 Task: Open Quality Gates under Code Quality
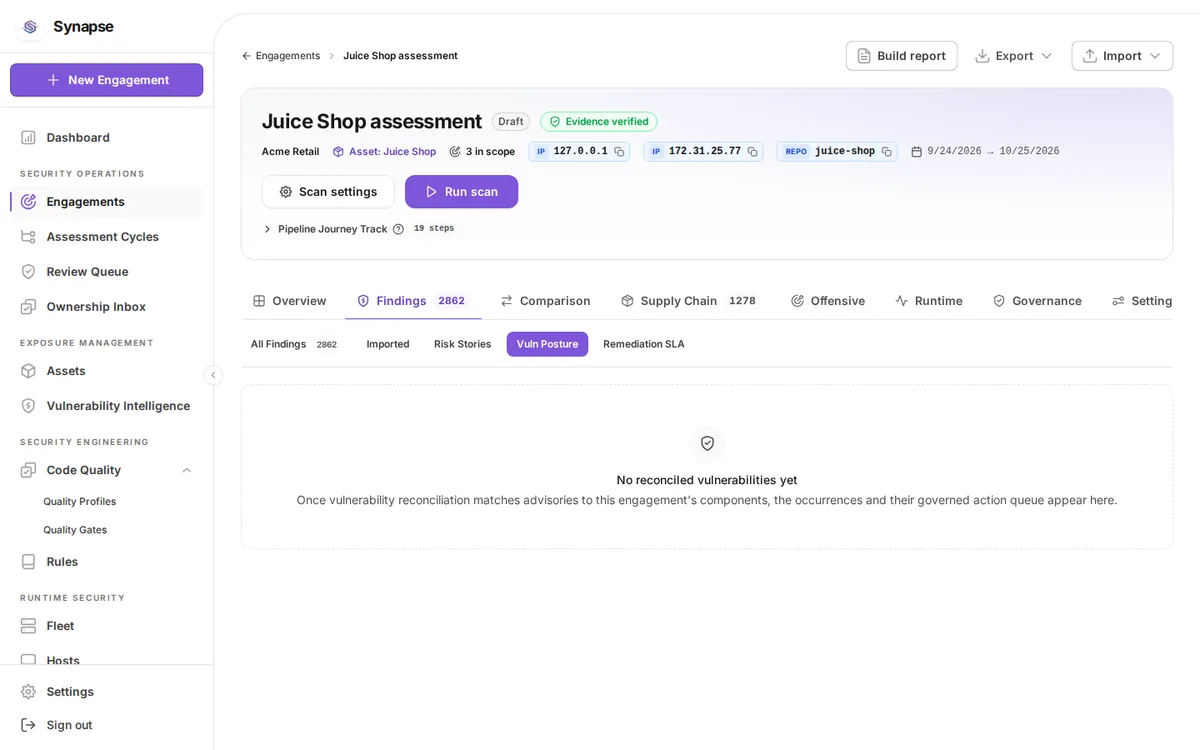tap(75, 530)
